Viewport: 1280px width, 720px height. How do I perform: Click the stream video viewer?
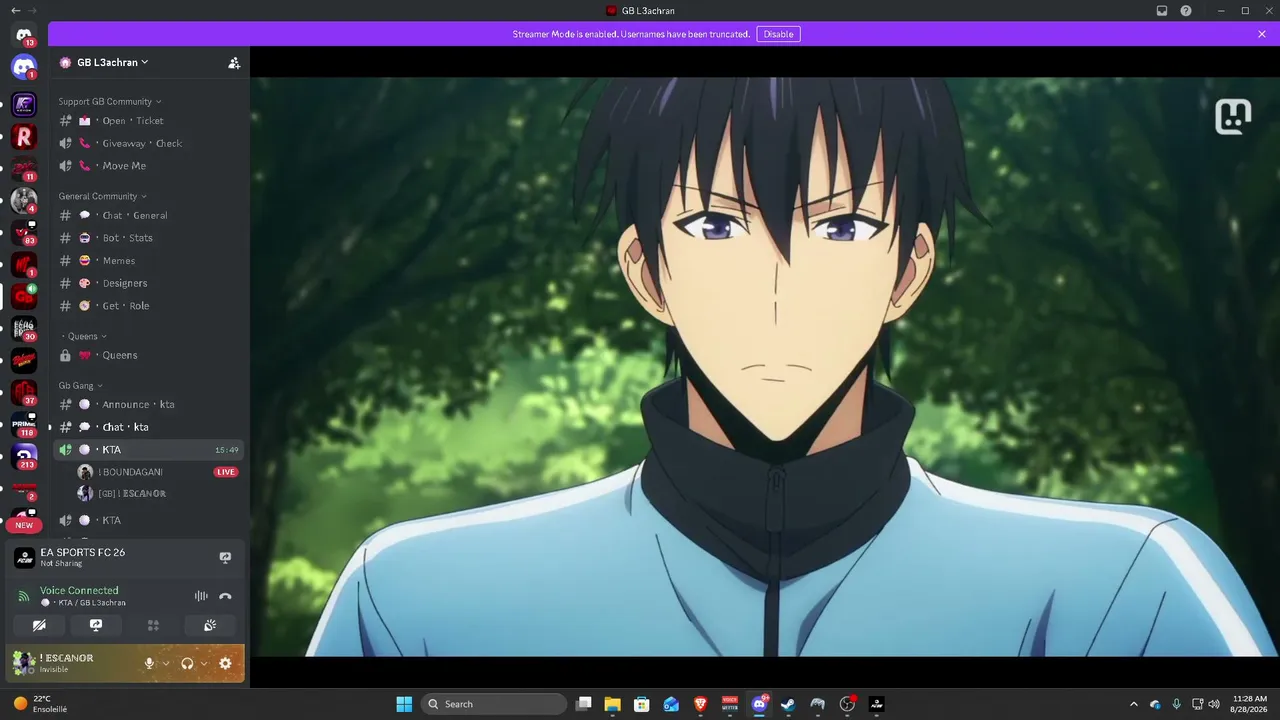(765, 367)
